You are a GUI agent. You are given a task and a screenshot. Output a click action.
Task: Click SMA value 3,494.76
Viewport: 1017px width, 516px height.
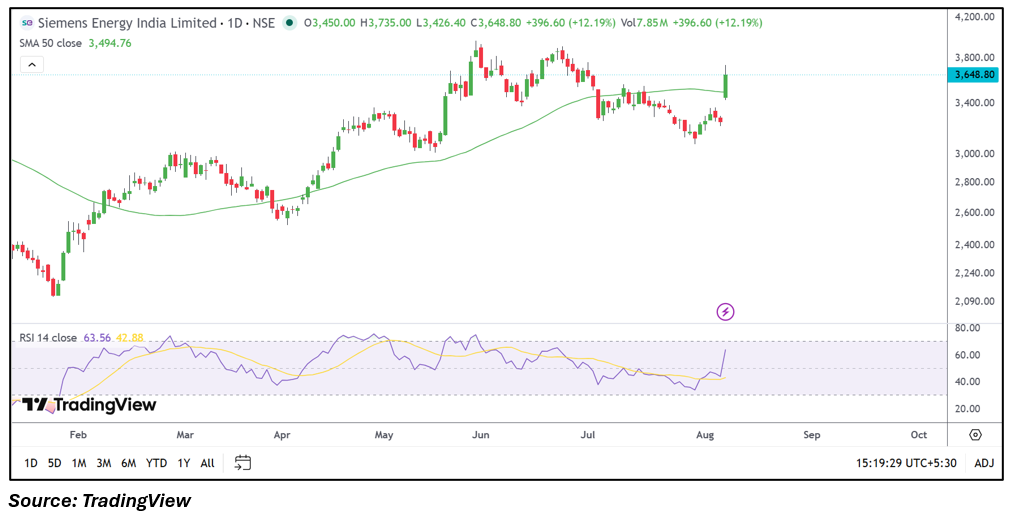point(110,43)
